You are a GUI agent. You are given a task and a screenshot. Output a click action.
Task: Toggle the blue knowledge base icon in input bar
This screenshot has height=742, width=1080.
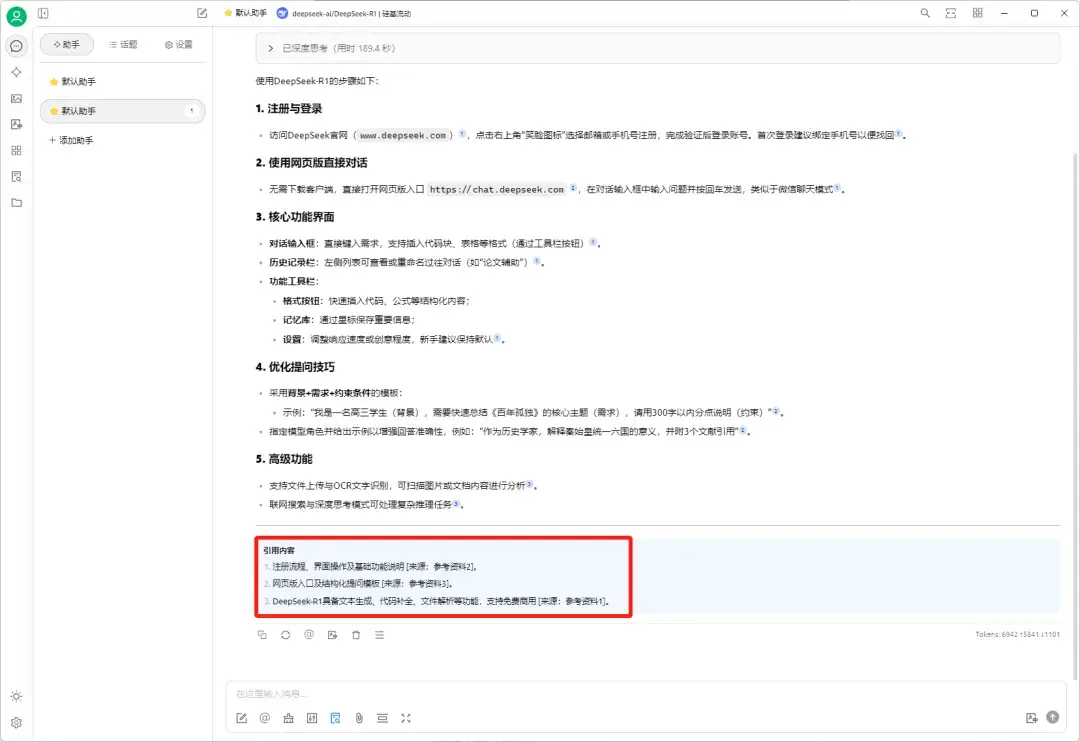pos(335,718)
